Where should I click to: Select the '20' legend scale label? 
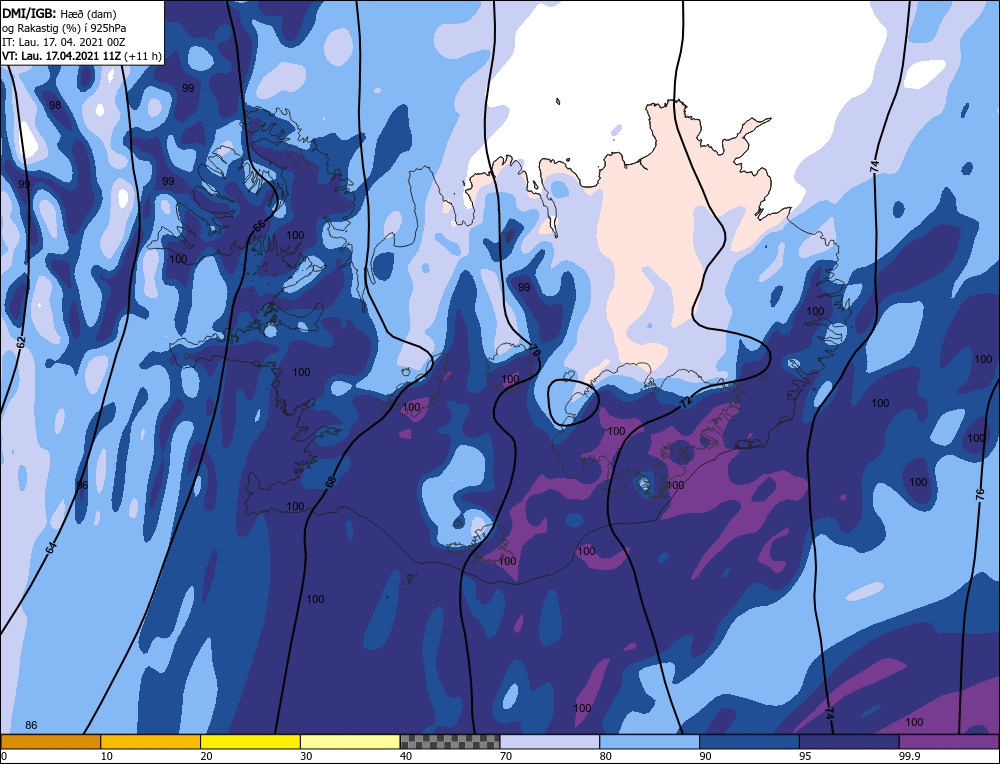[207, 756]
